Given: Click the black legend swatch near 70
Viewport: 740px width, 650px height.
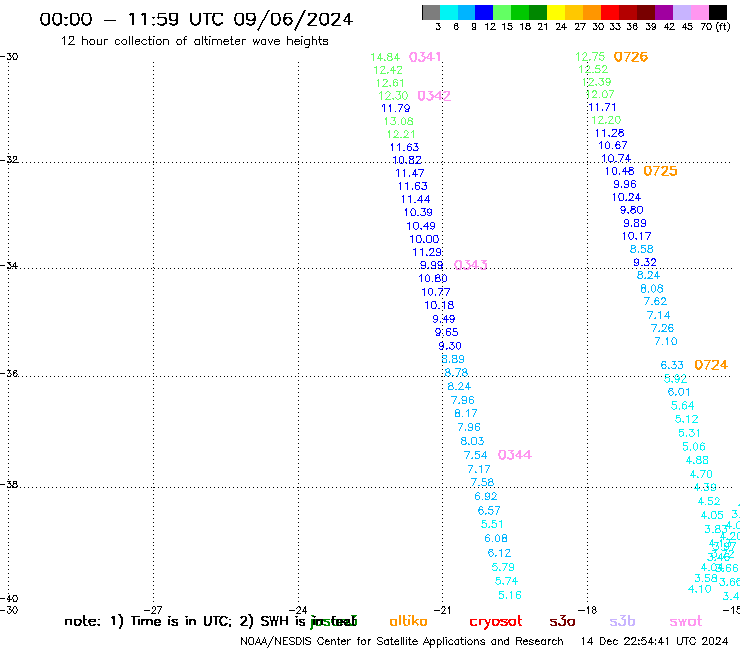Looking at the screenshot, I should tap(718, 12).
